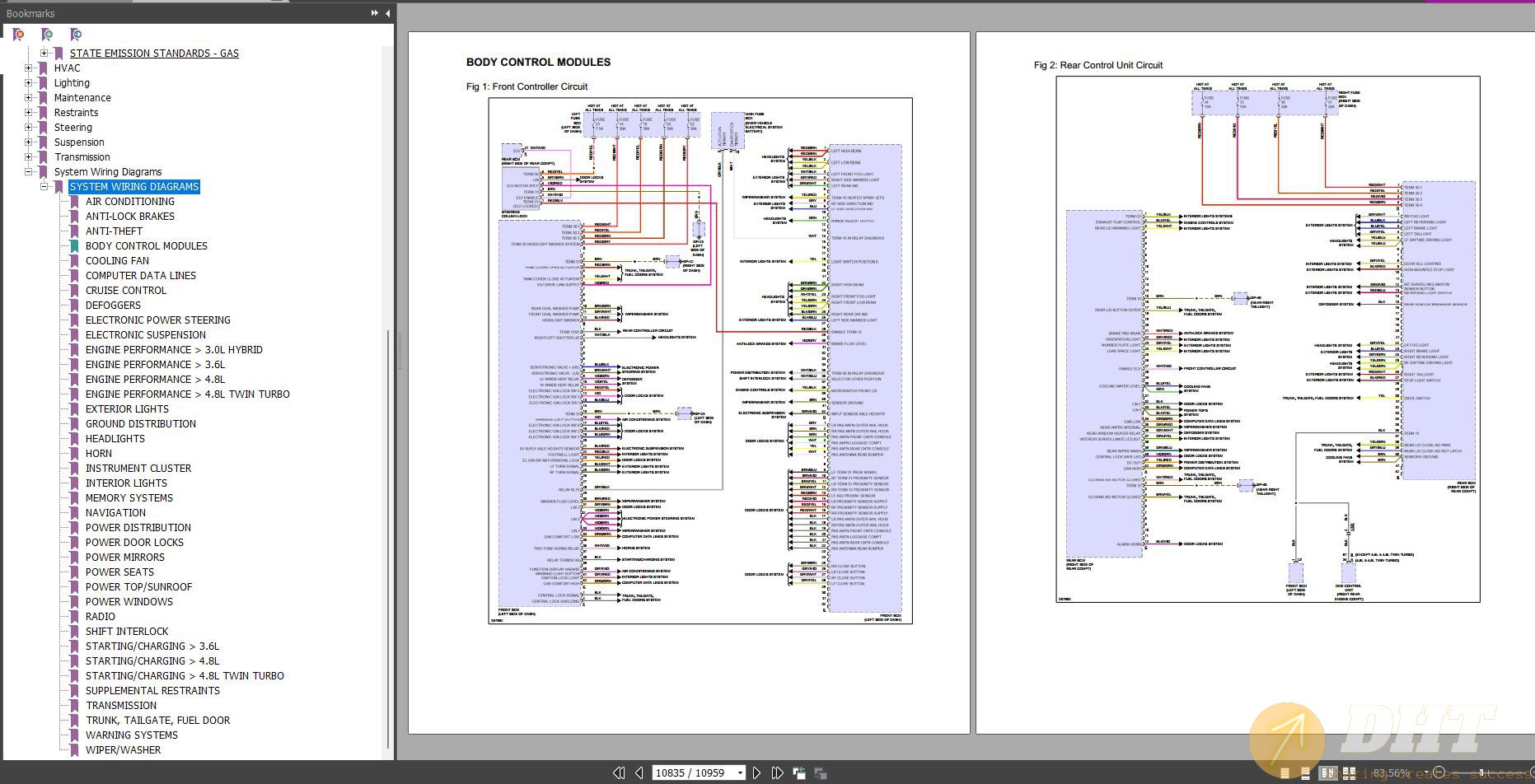Open the COOLING FAN bookmark

click(x=117, y=261)
